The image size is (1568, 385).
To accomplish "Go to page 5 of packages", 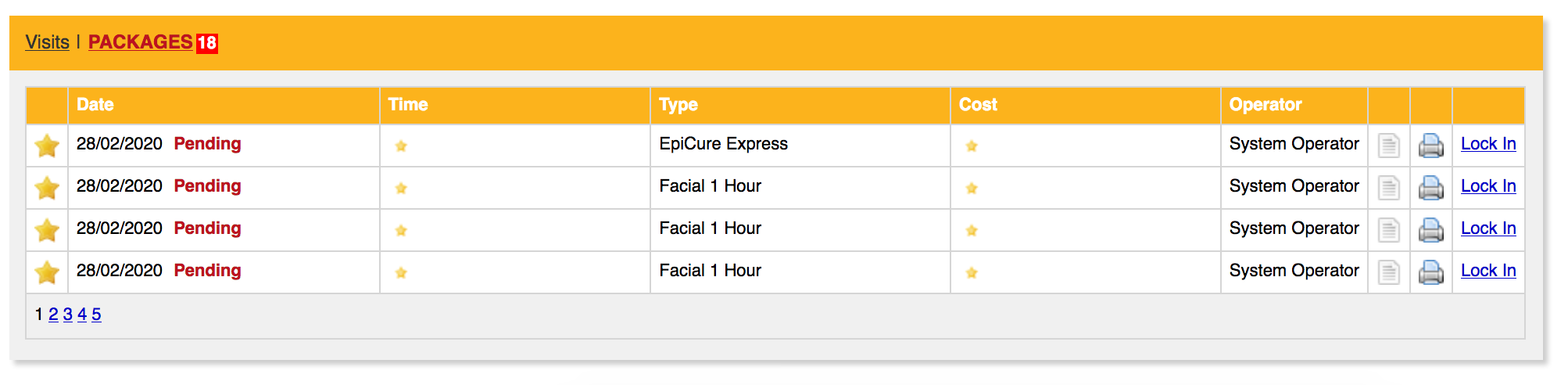I will click(96, 315).
